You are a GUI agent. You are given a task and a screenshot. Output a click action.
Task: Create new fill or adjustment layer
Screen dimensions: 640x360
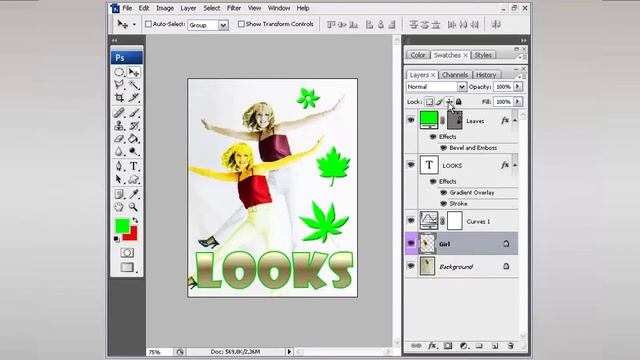[x=464, y=346]
